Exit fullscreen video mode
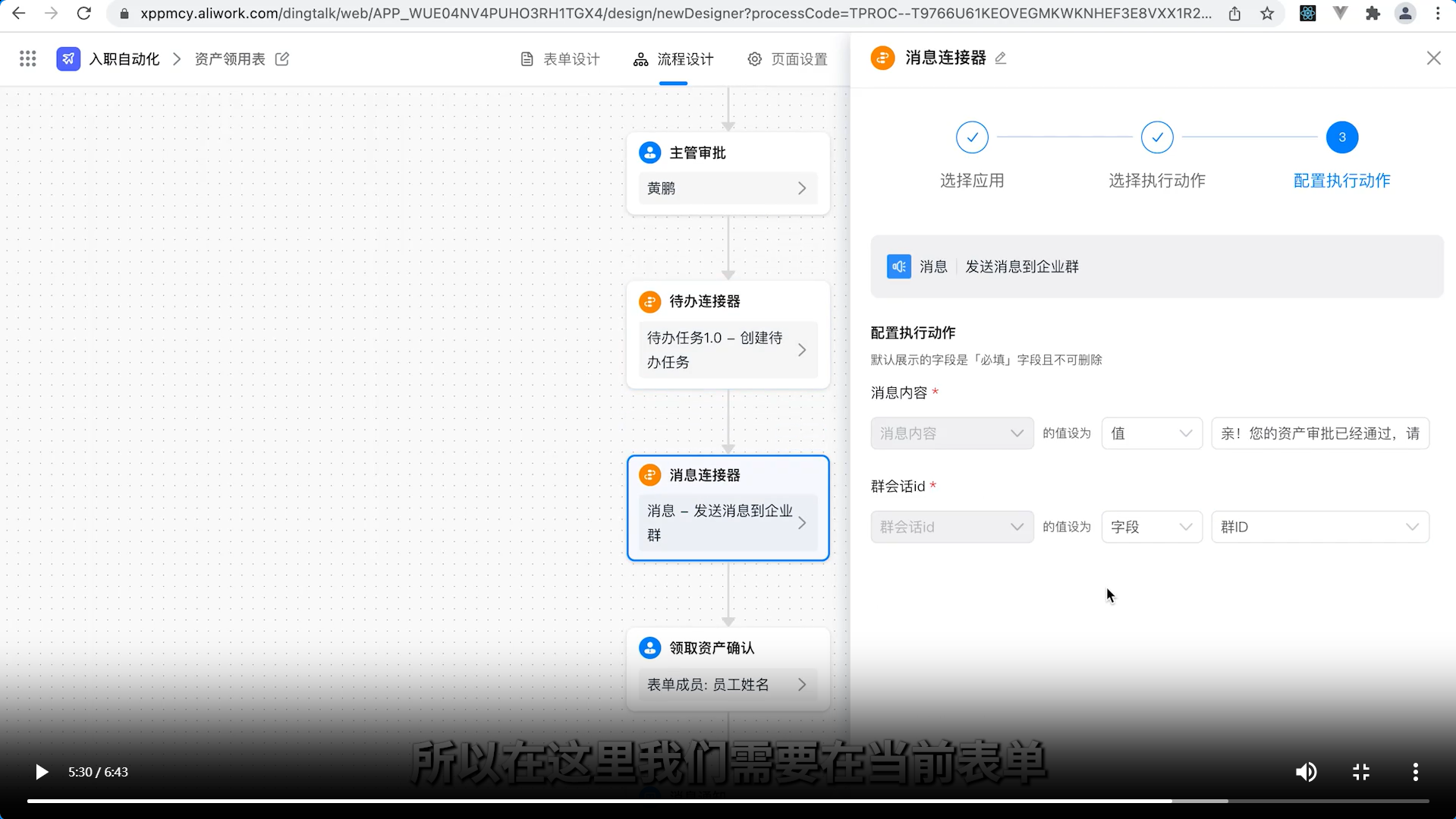1456x819 pixels. (1361, 772)
